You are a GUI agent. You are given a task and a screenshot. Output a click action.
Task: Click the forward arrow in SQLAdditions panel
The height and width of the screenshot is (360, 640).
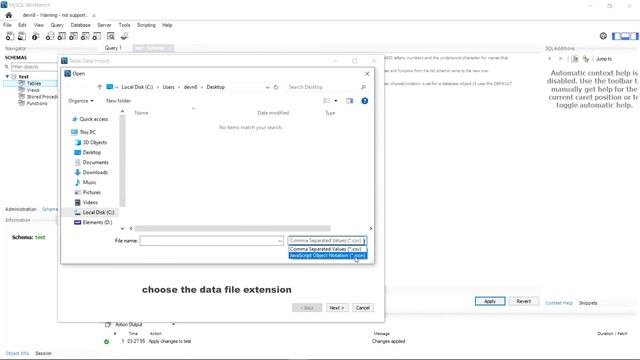(561, 59)
